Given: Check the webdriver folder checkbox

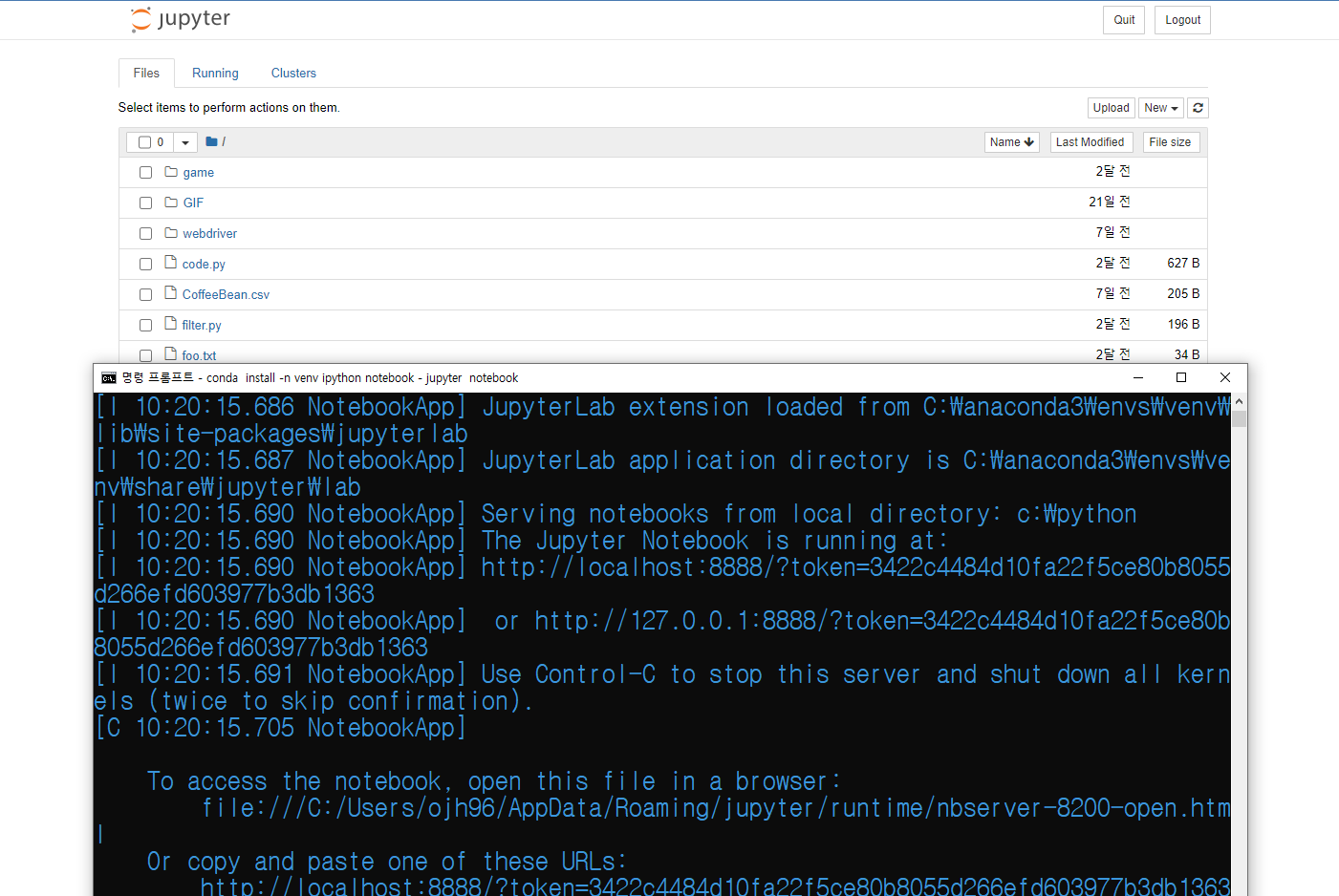Looking at the screenshot, I should (x=145, y=234).
